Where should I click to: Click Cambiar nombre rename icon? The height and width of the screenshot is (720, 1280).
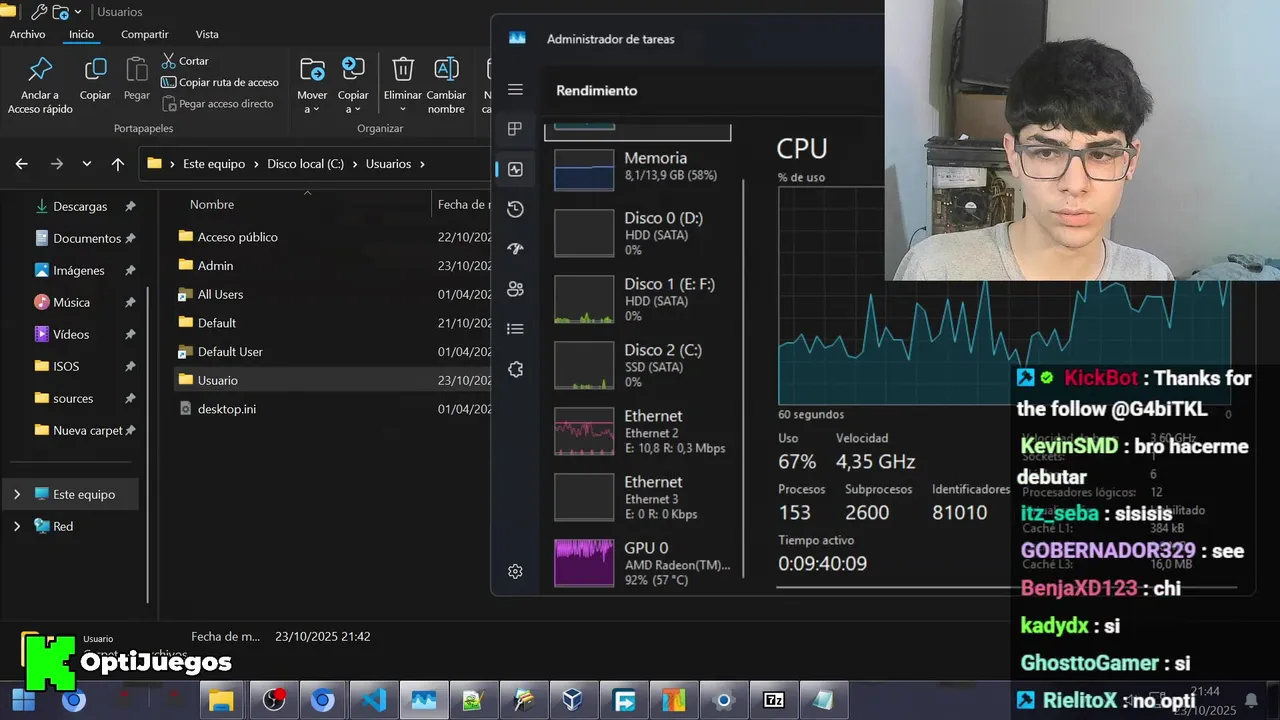pyautogui.click(x=446, y=69)
